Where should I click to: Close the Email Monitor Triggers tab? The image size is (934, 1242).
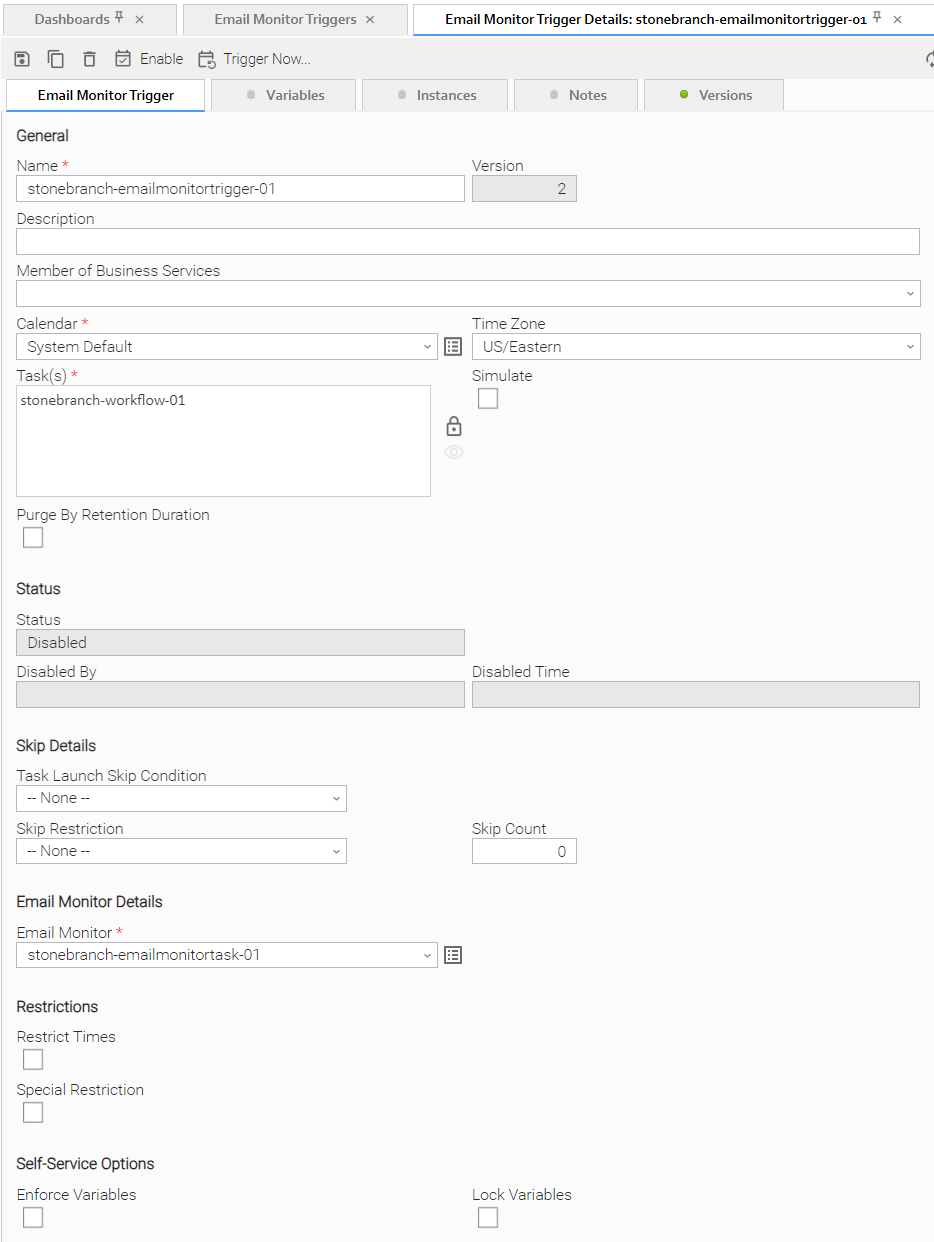[370, 20]
